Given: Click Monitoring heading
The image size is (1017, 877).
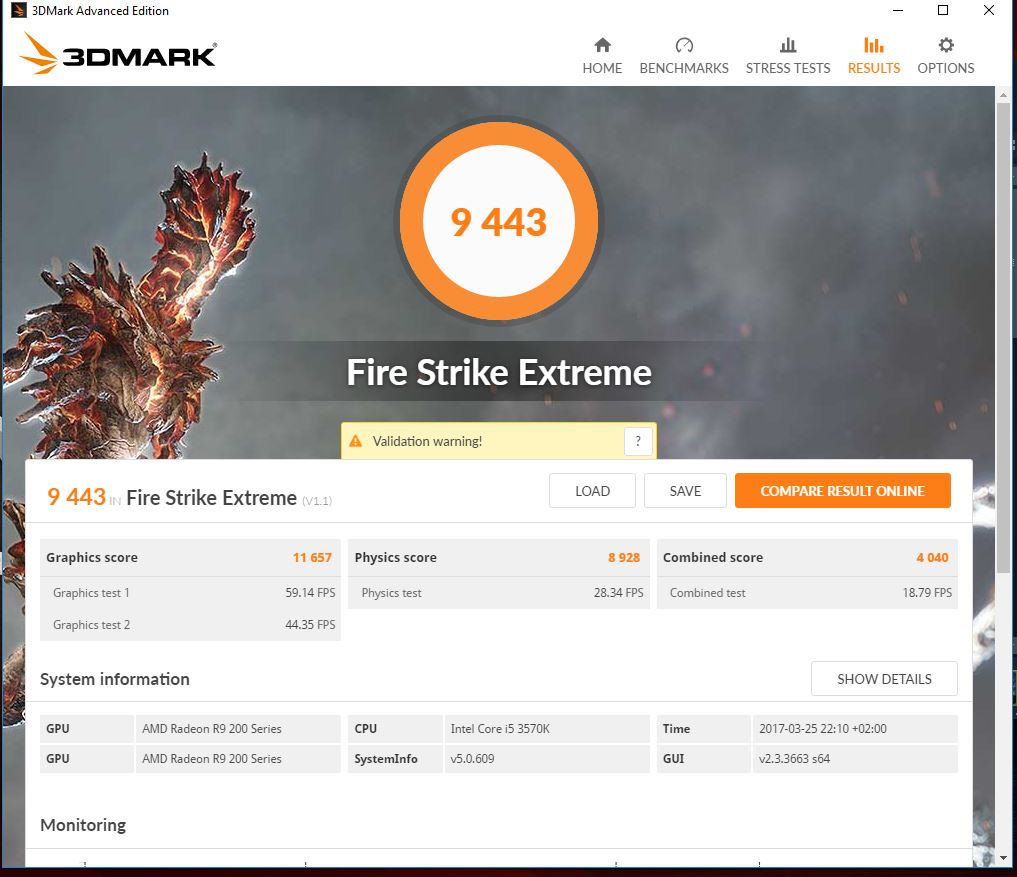Looking at the screenshot, I should 83,825.
